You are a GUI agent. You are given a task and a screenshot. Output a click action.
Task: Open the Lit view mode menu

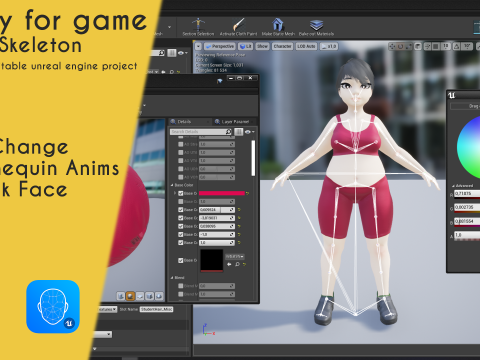[246, 46]
